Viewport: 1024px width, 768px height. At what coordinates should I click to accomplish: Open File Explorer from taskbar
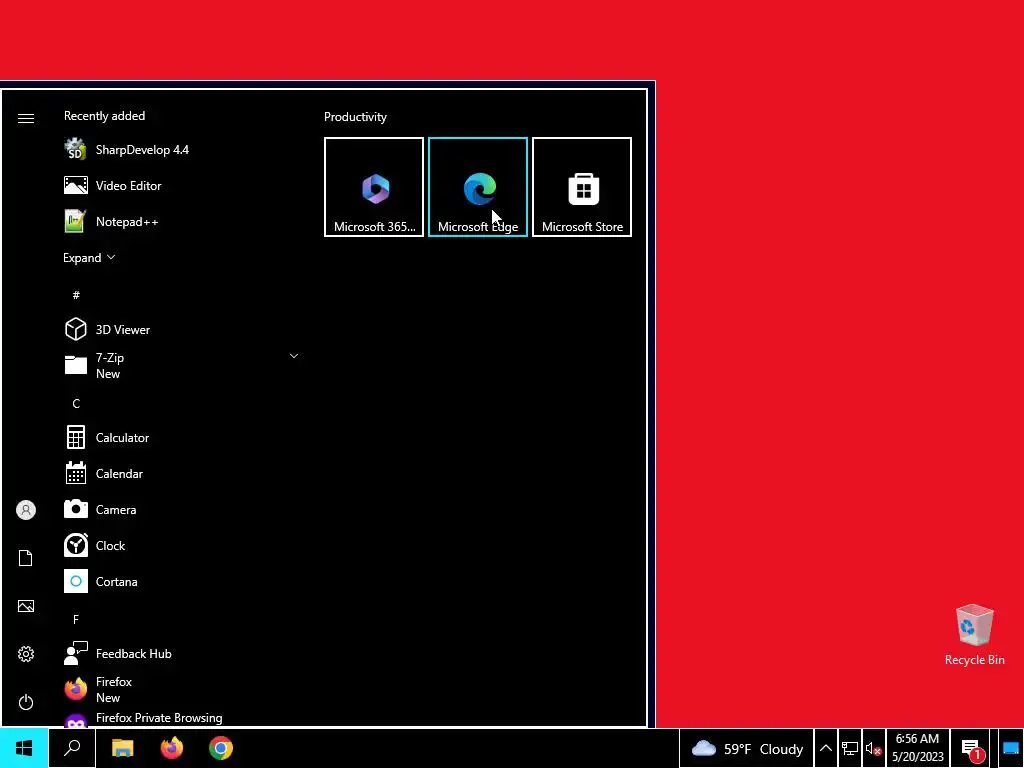[x=122, y=748]
